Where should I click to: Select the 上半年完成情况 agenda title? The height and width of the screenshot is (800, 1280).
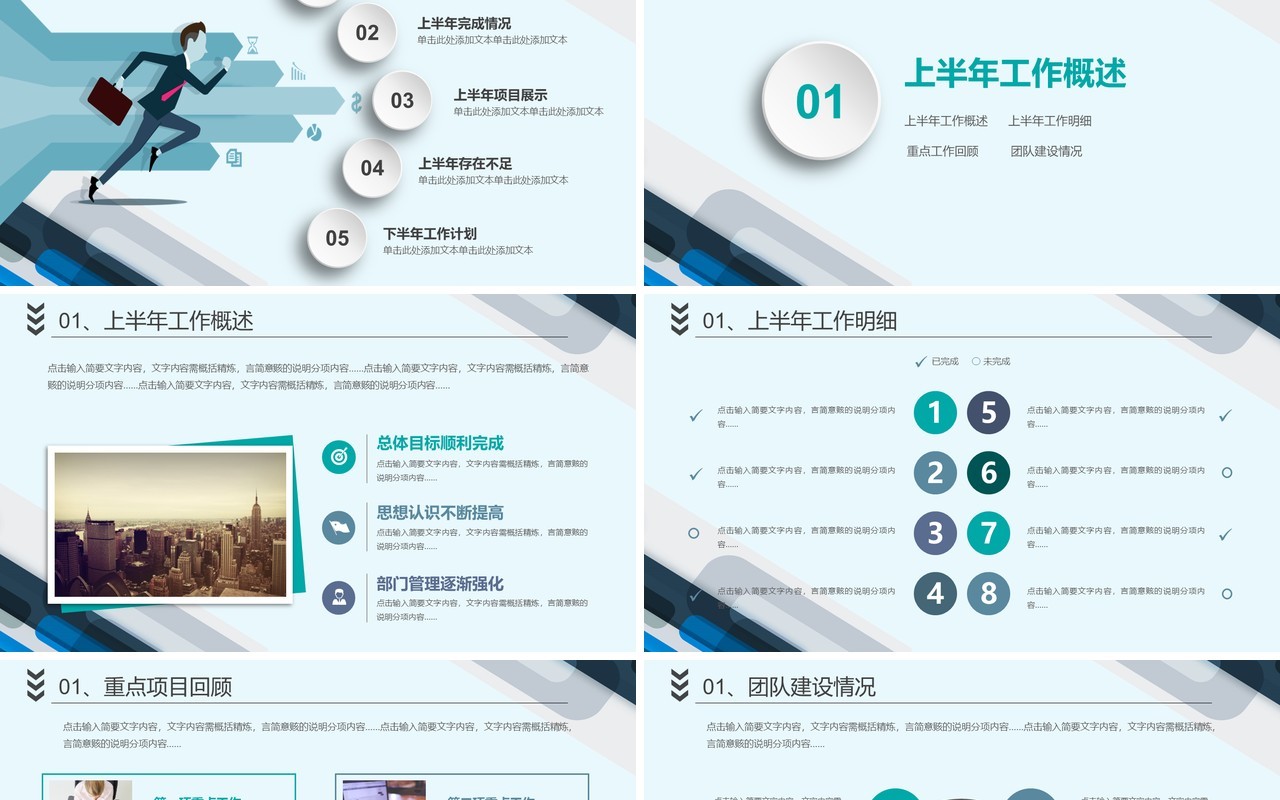[x=464, y=23]
